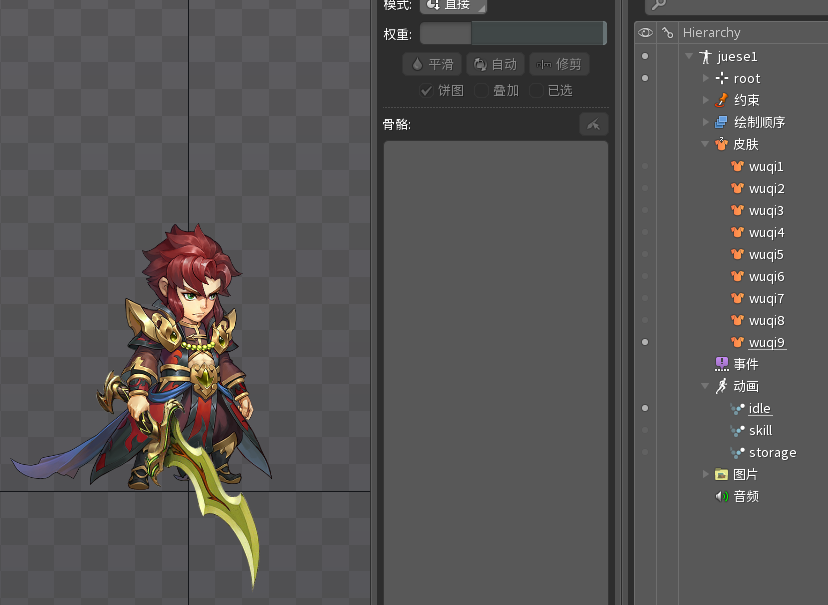This screenshot has width=828, height=605.
Task: Click the animation icon beside skill
Action: click(737, 431)
